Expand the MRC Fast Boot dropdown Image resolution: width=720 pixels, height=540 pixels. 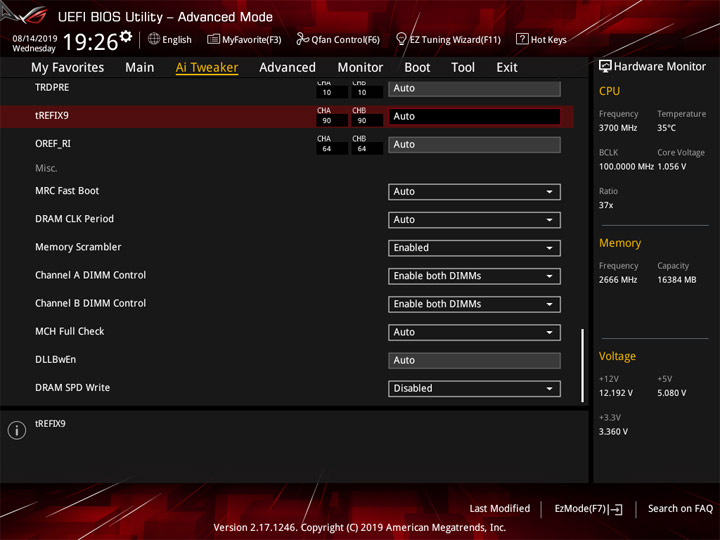click(x=474, y=191)
